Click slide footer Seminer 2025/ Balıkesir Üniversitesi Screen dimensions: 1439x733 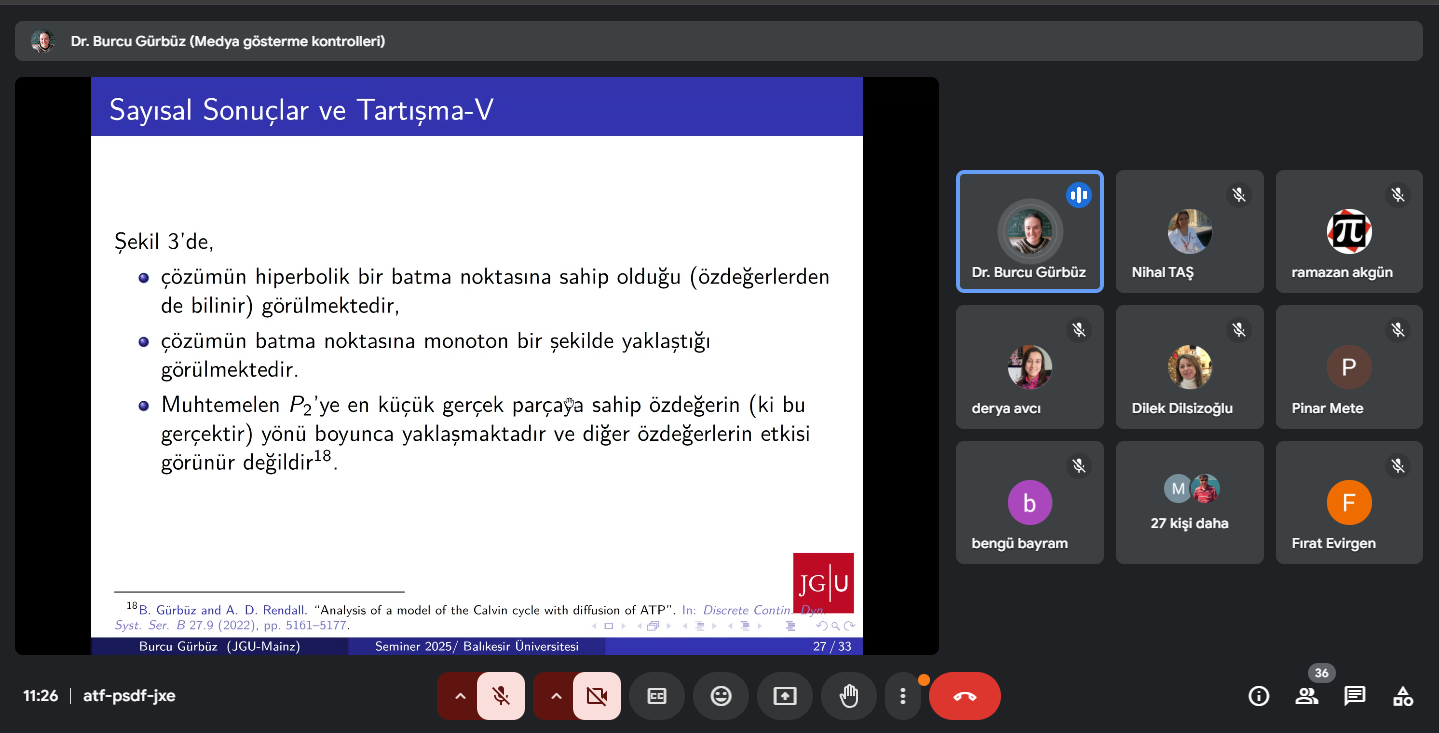click(x=477, y=647)
